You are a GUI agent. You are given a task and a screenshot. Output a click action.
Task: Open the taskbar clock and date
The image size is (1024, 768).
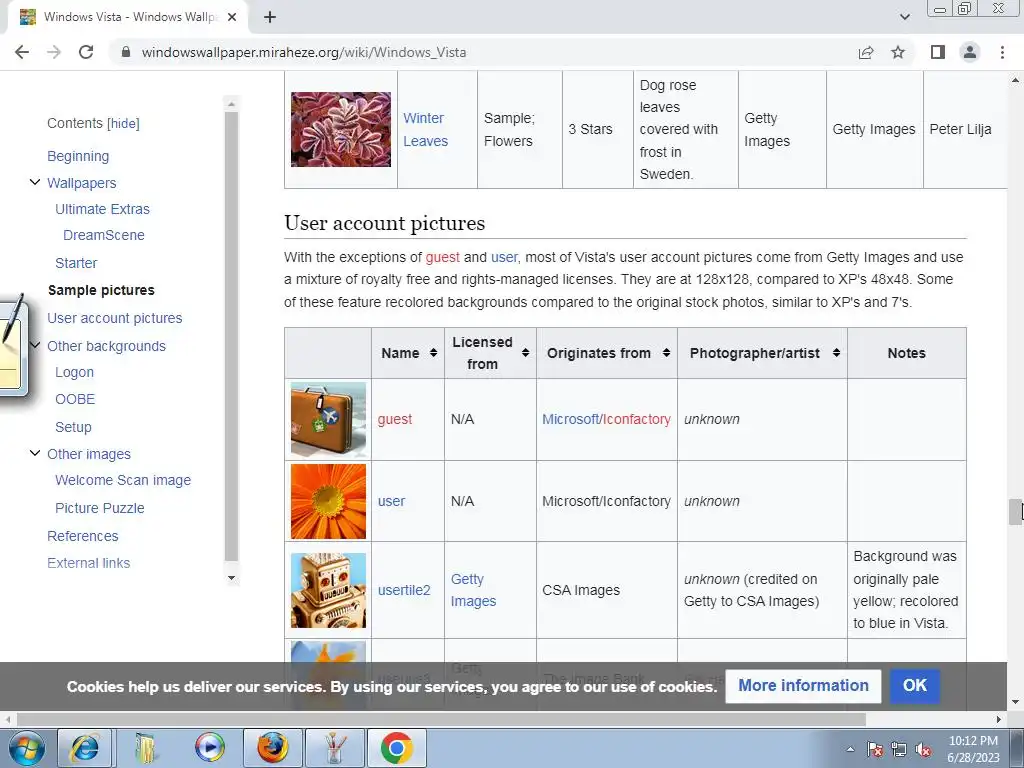[x=973, y=749]
